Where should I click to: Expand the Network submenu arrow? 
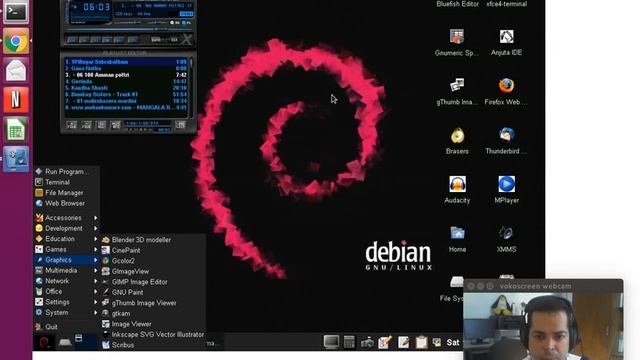pyautogui.click(x=96, y=281)
